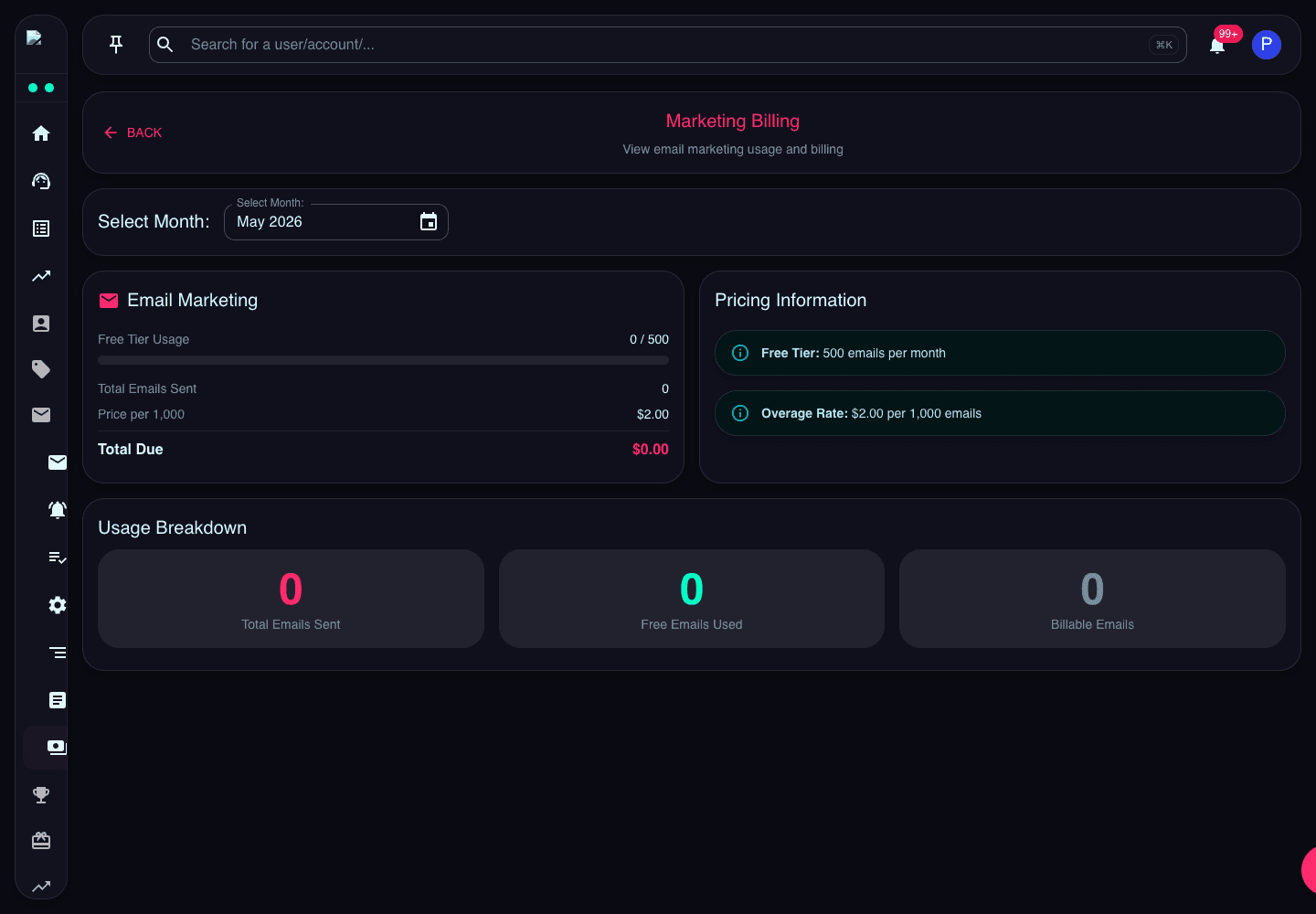Viewport: 1316px width, 914px height.
Task: Click the 'Marketing Billing' page title
Action: pyautogui.click(x=733, y=121)
